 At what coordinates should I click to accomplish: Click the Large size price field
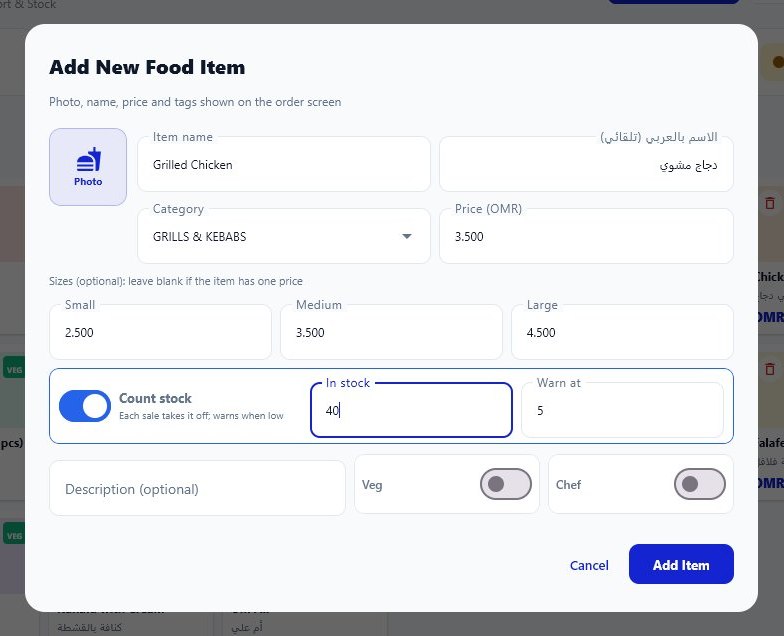(x=622, y=332)
